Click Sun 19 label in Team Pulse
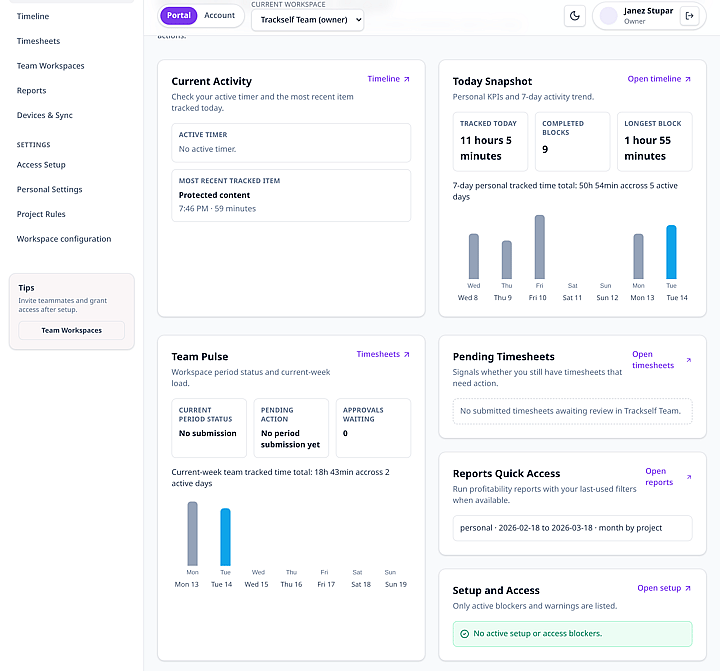Screen dimensions: 720x671 point(396,584)
